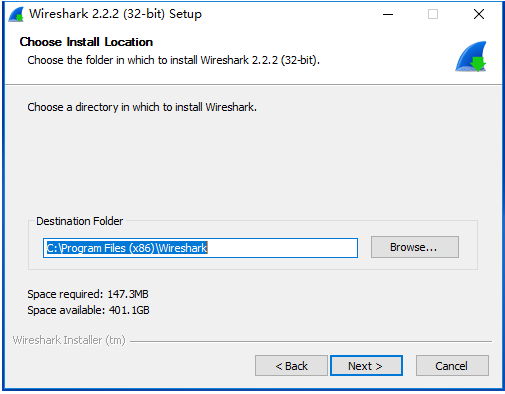Open the Browse... folder picker

pos(415,247)
